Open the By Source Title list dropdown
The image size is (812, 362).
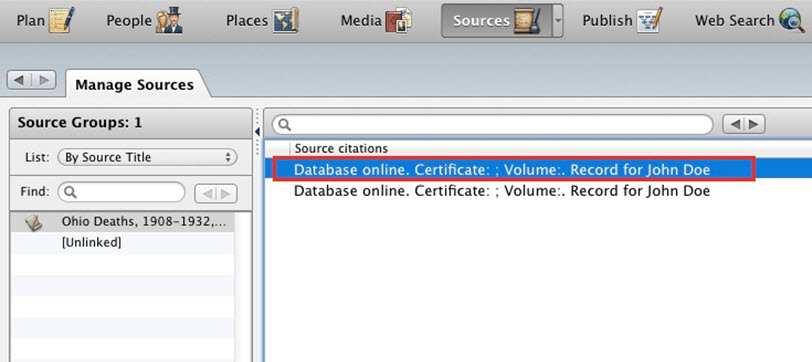point(148,157)
